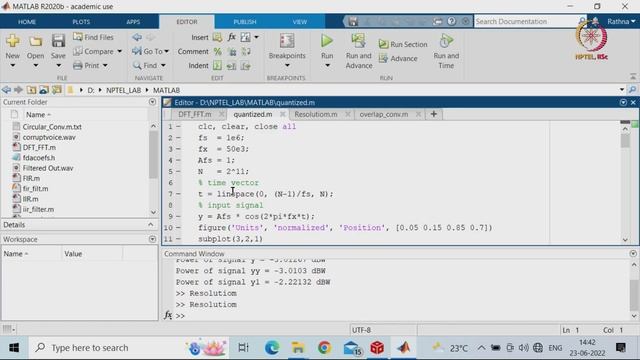The image size is (640, 360).
Task: Click the Comment percent icon
Action: pos(218,51)
